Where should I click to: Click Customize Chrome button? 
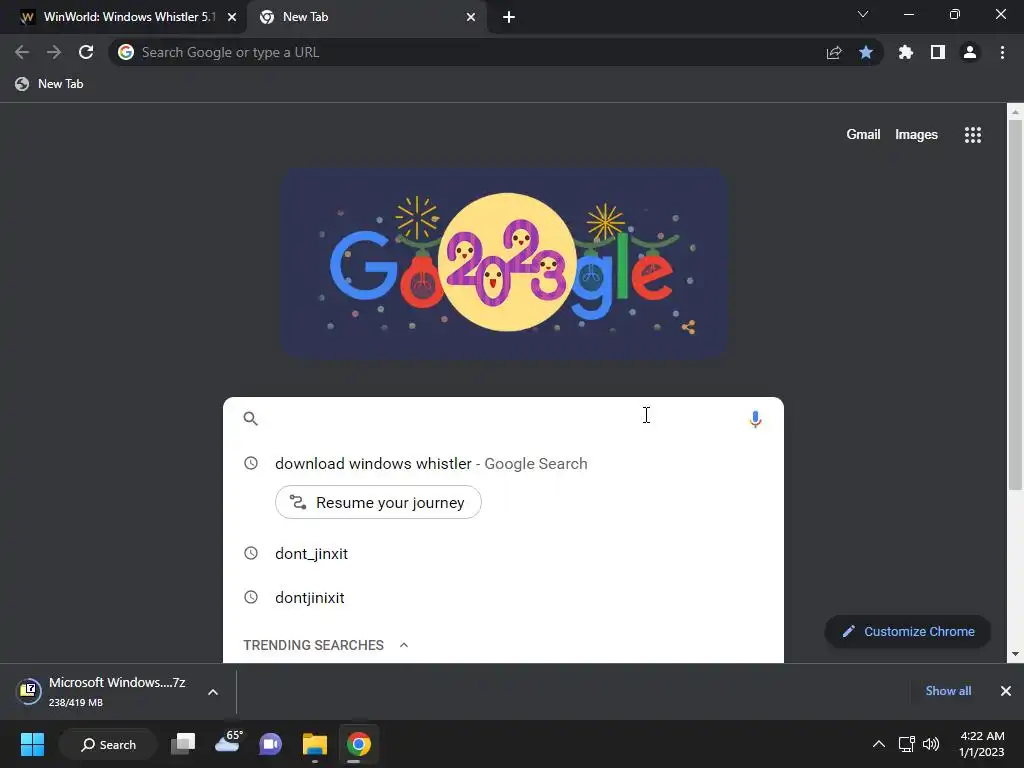pos(908,632)
